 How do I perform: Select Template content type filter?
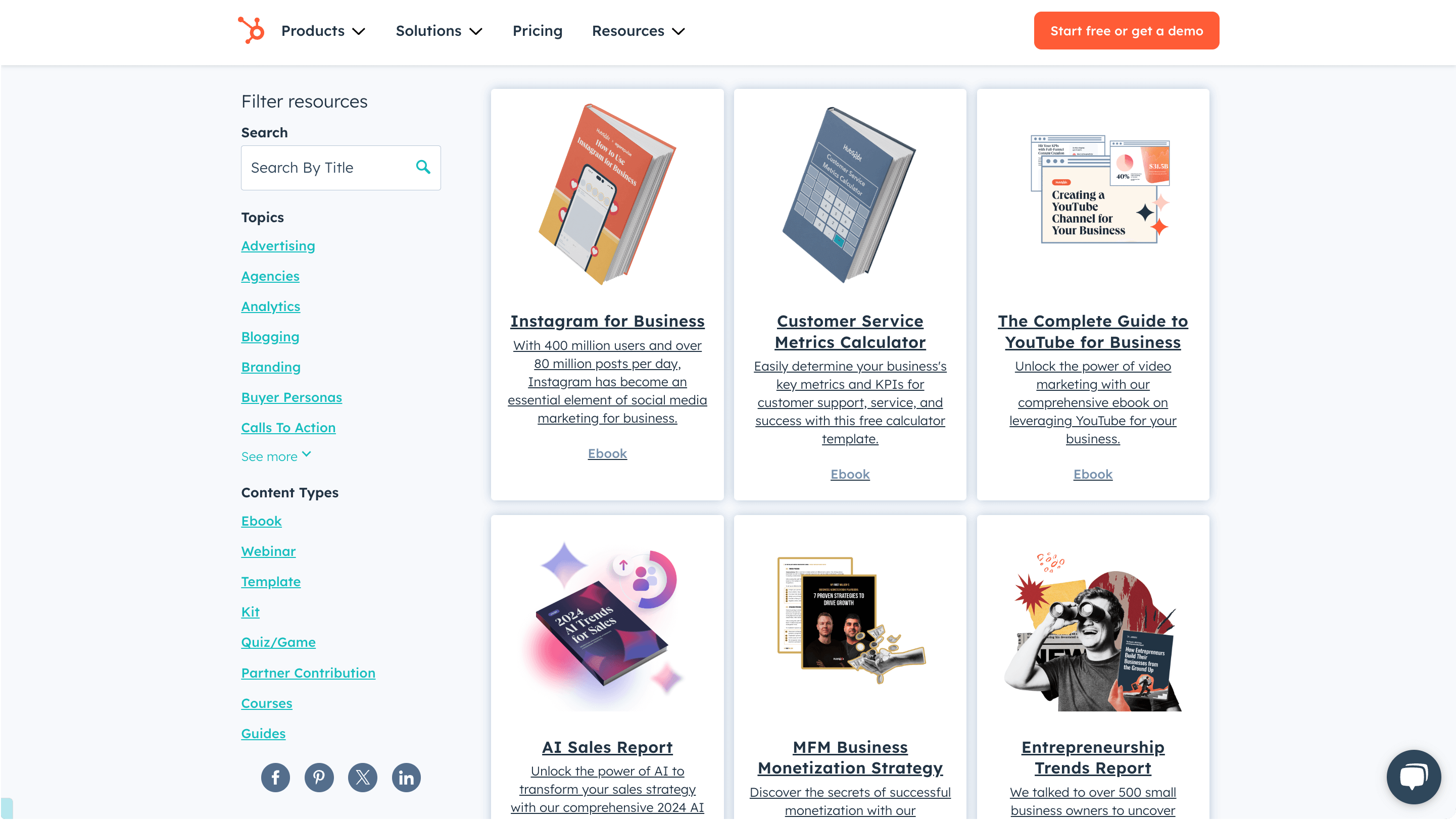(271, 582)
